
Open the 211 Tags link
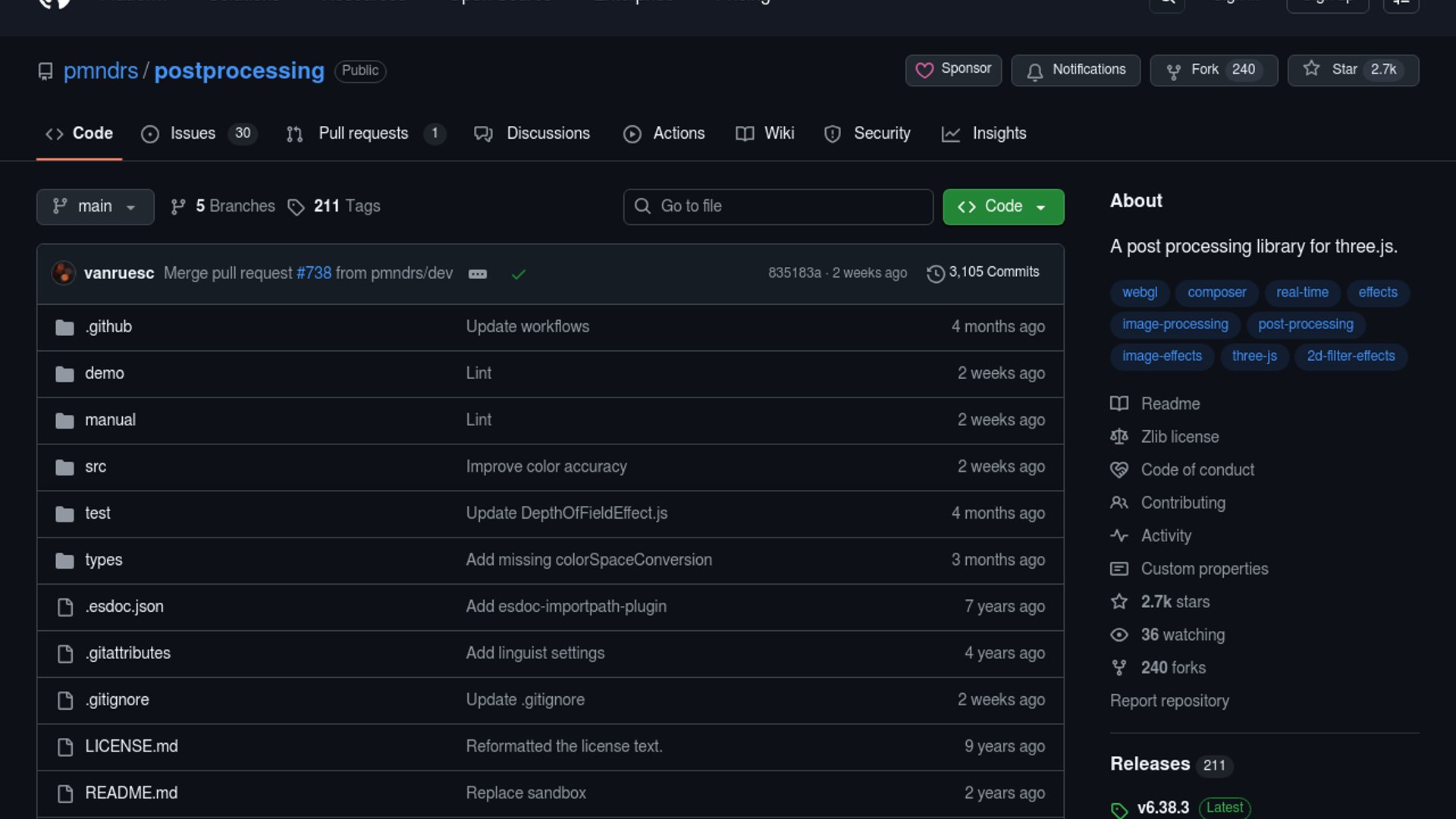pos(334,206)
